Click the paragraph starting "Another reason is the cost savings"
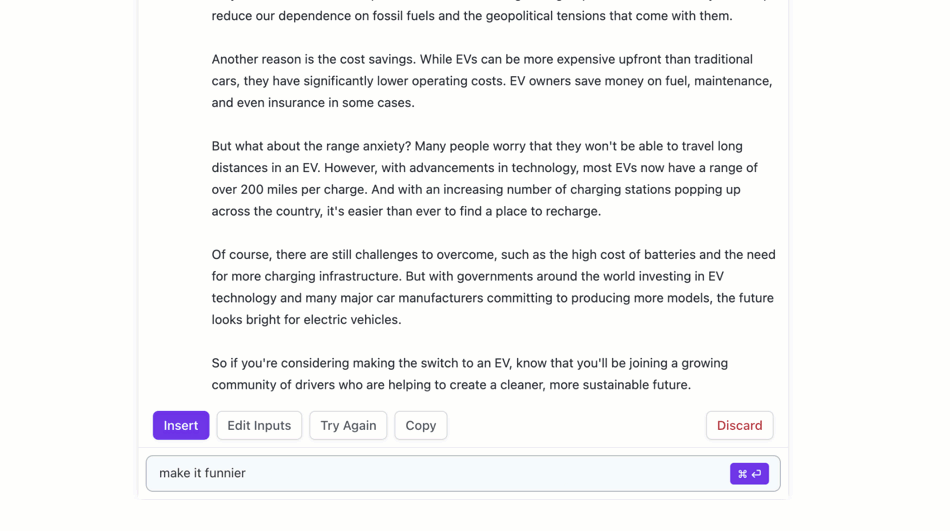The height and width of the screenshot is (531, 950). point(492,81)
